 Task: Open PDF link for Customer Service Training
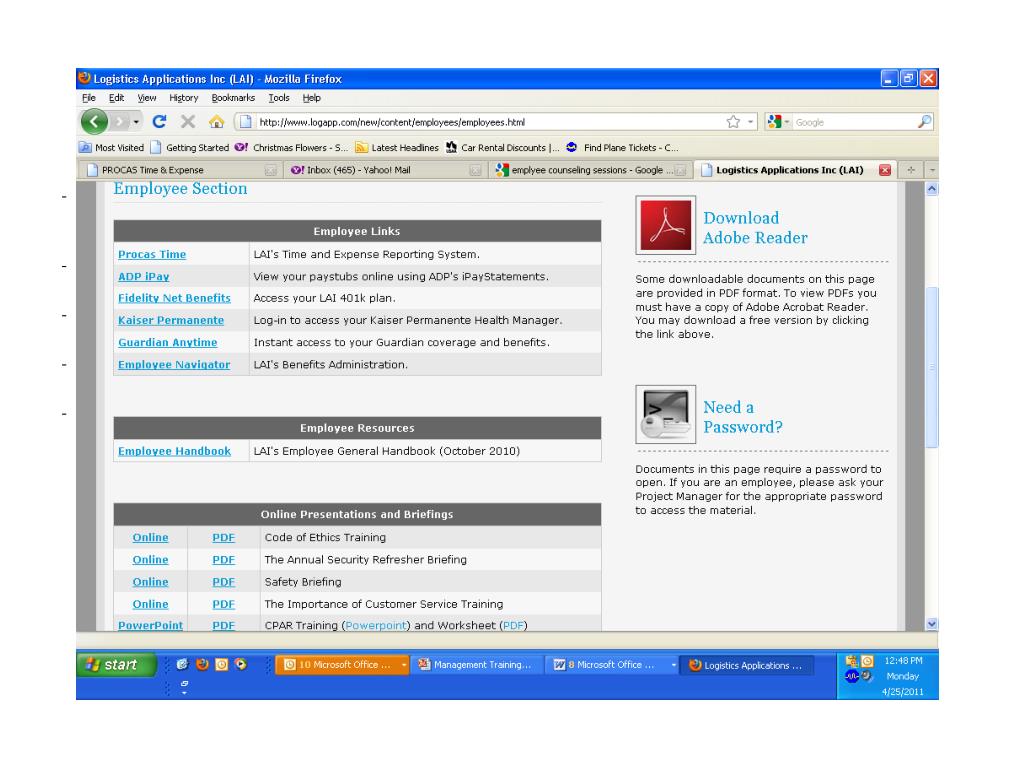[x=223, y=605]
